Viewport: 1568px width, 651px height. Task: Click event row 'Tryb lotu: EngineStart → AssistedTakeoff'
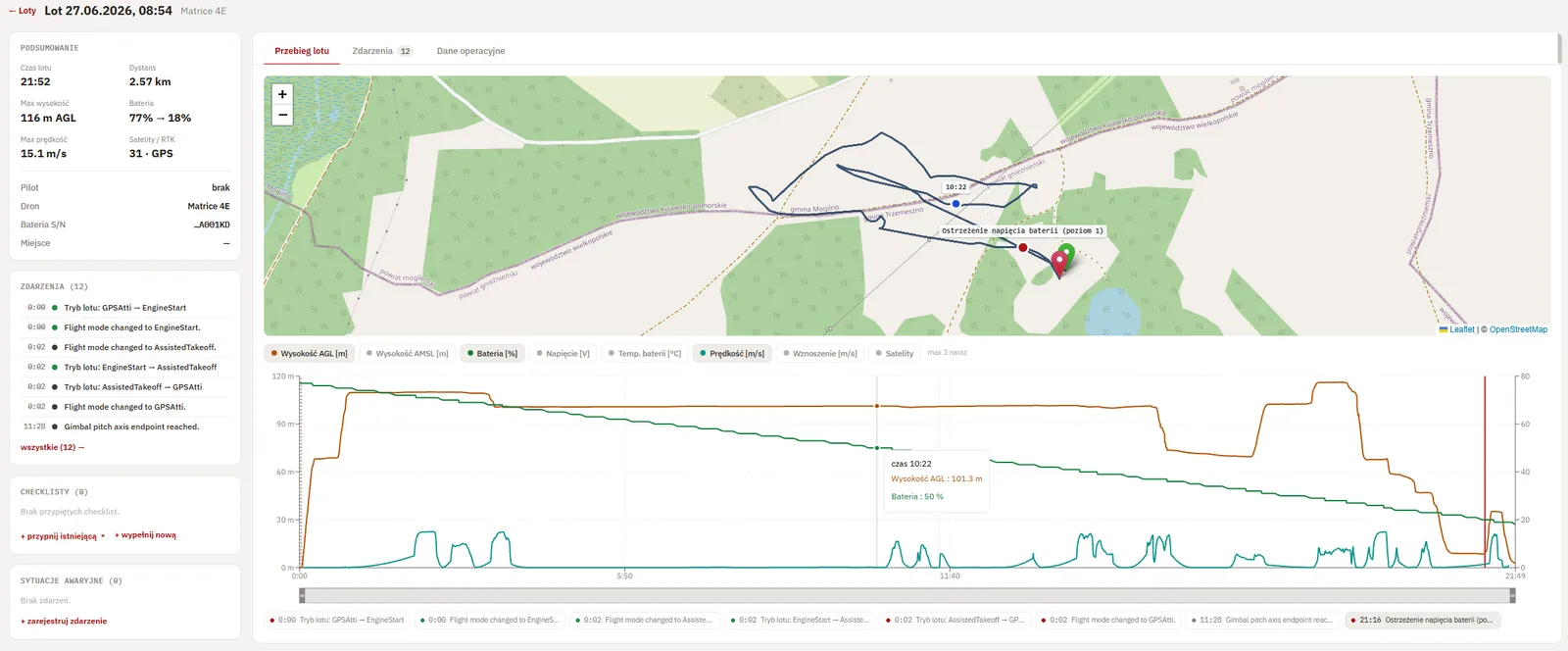[124, 367]
